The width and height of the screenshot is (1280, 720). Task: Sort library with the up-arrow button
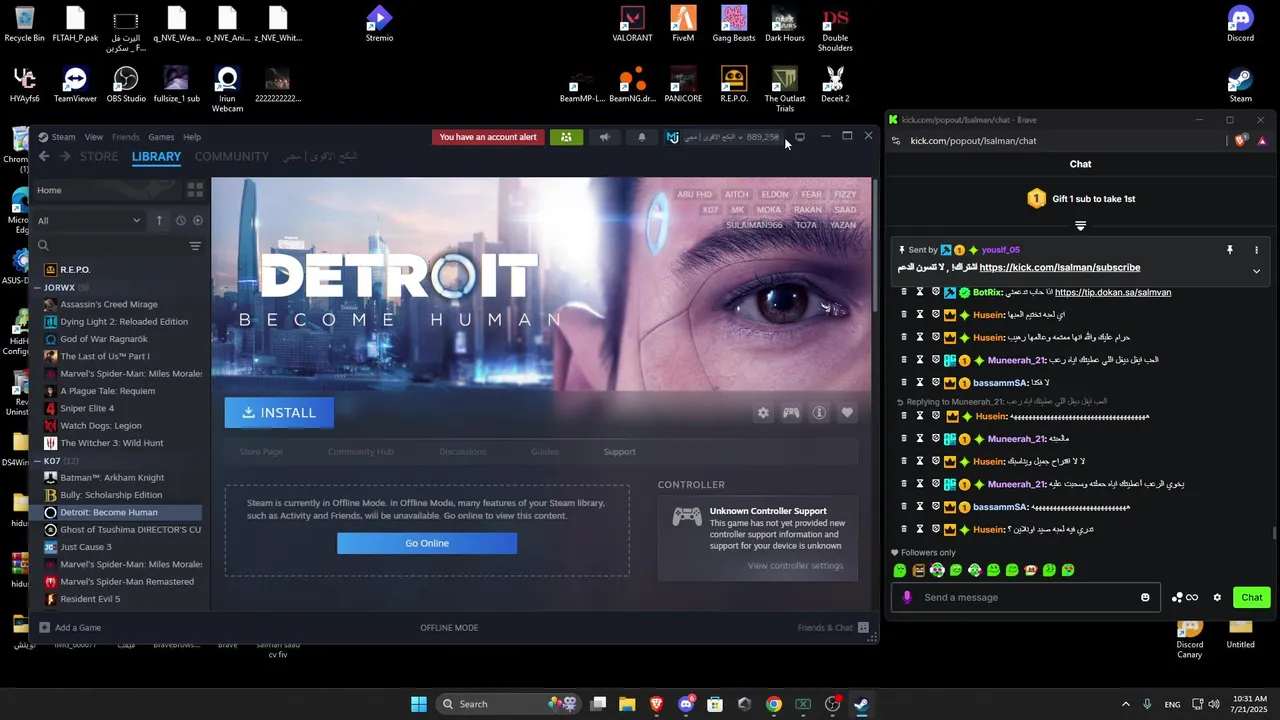(x=159, y=220)
